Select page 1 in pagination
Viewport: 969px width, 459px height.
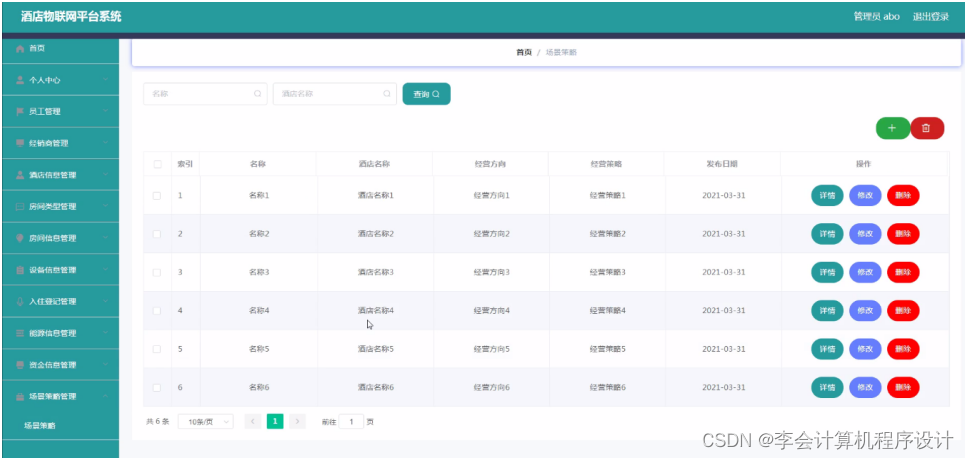coord(275,421)
